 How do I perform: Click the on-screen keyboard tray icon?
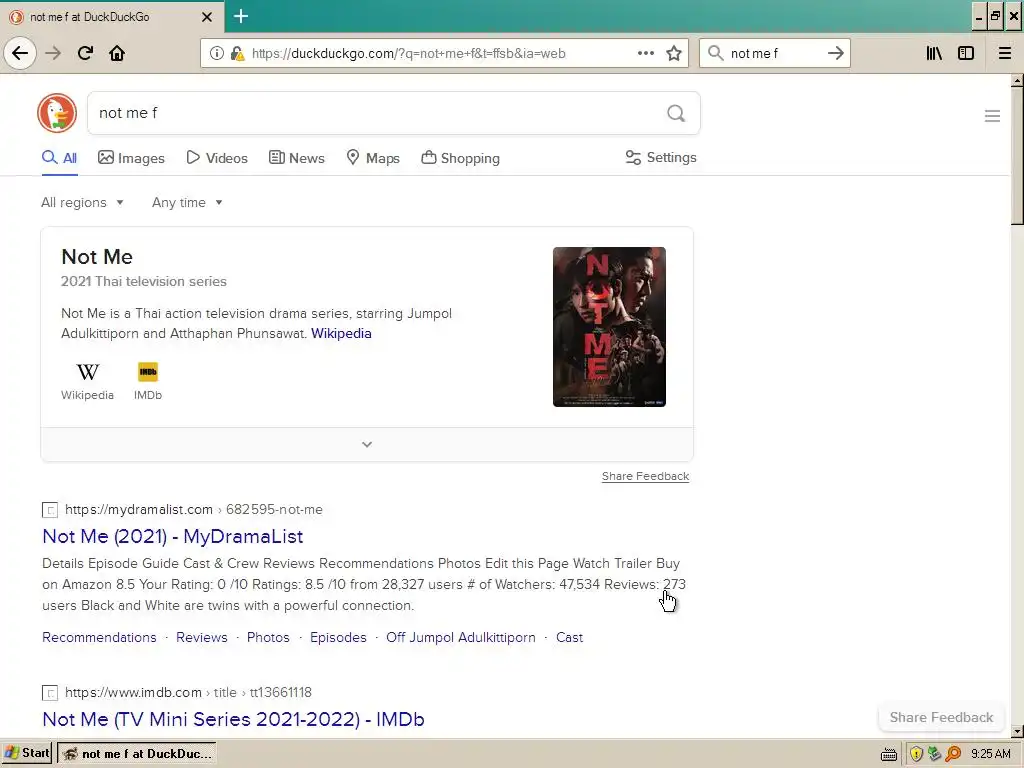pyautogui.click(x=889, y=754)
